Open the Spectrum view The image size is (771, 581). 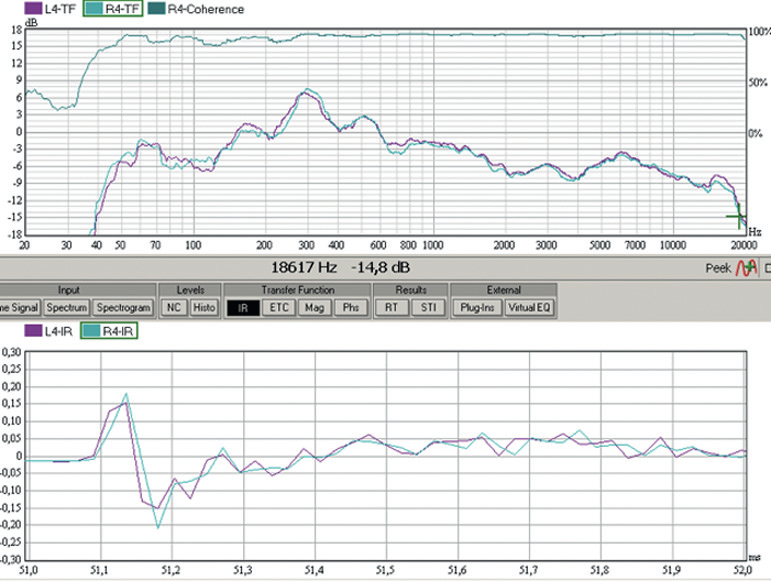66,308
